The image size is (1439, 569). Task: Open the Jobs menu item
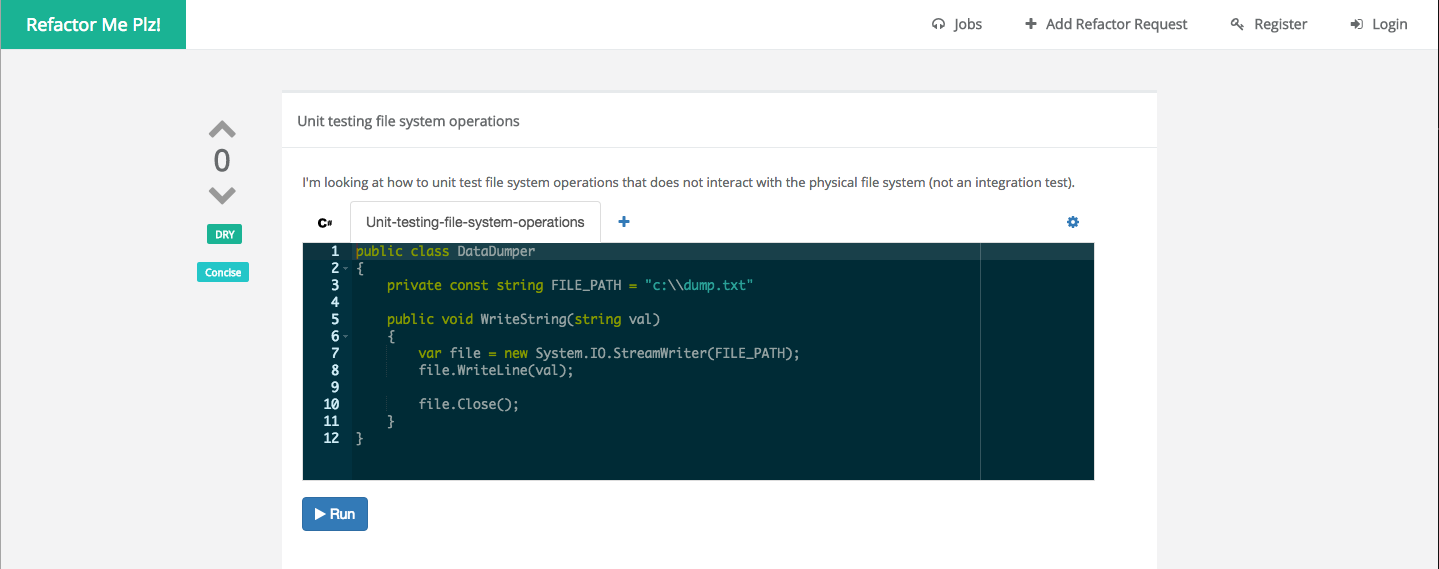point(957,24)
